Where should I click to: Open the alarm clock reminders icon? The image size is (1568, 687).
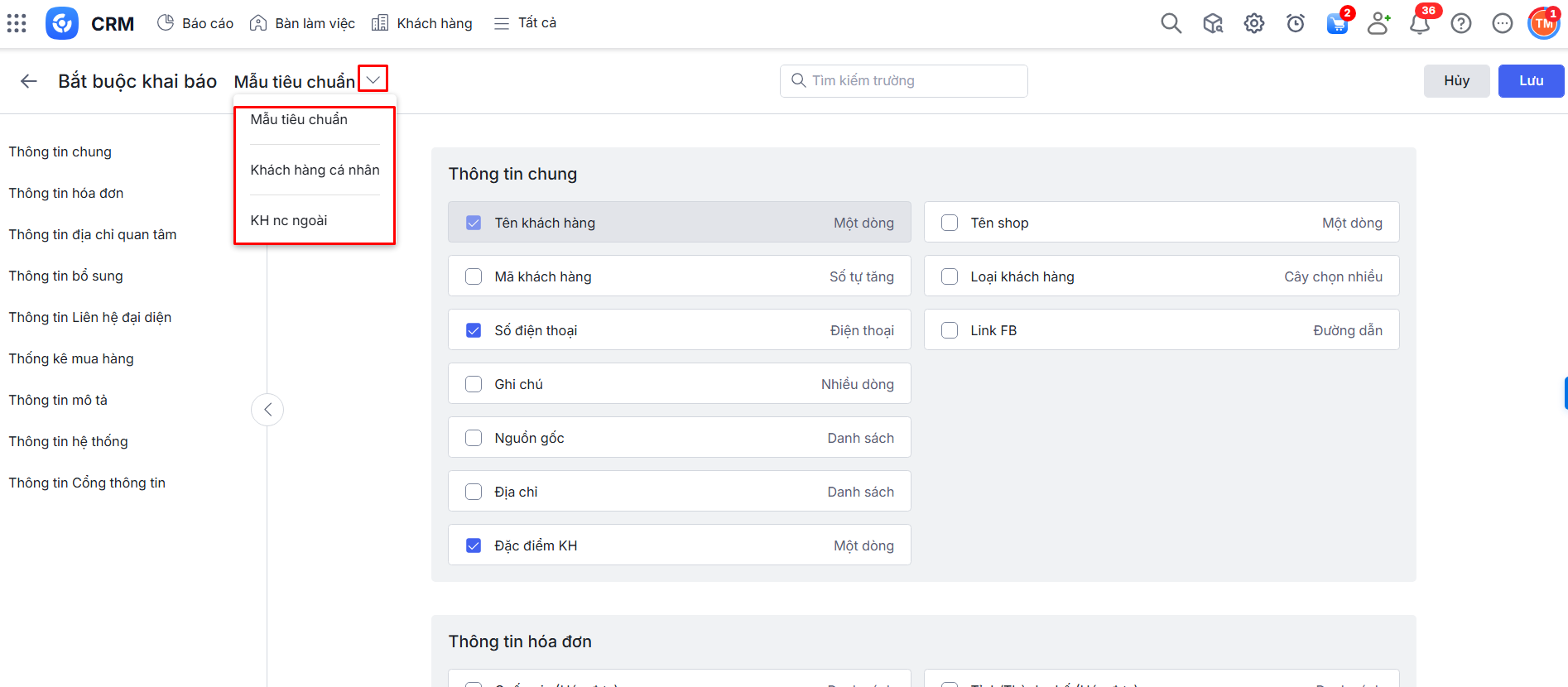(x=1296, y=23)
